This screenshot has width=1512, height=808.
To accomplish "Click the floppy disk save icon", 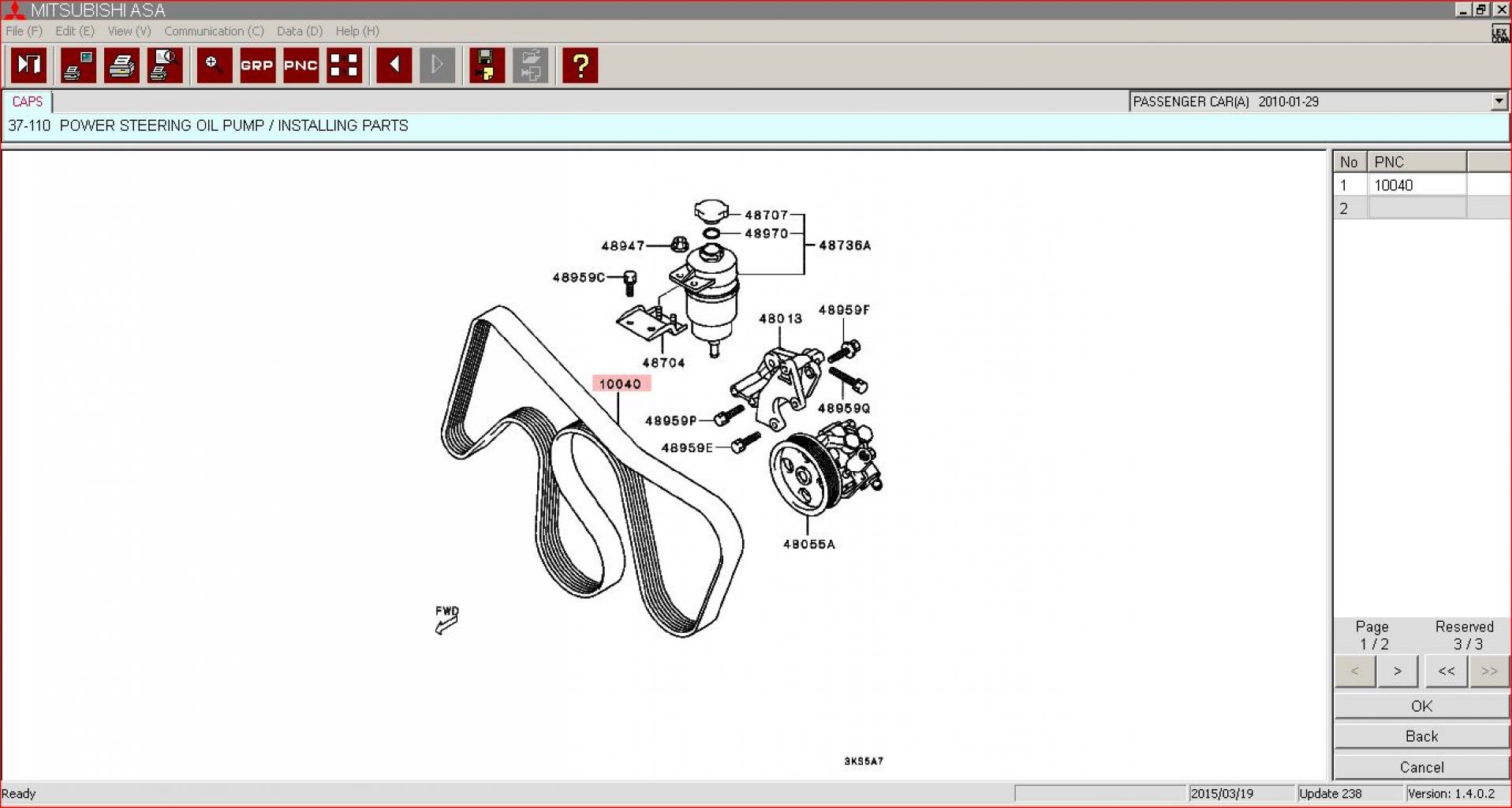I will 486,65.
